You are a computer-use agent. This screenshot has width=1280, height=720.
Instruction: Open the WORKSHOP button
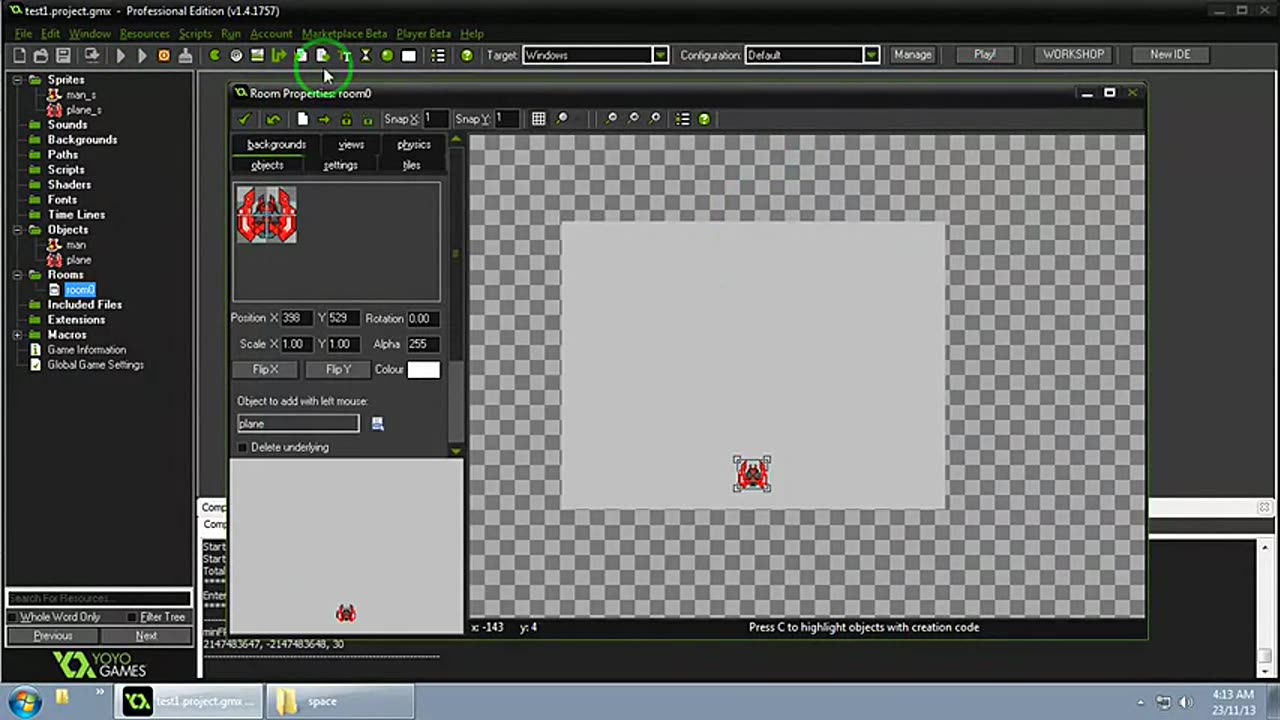coord(1074,55)
